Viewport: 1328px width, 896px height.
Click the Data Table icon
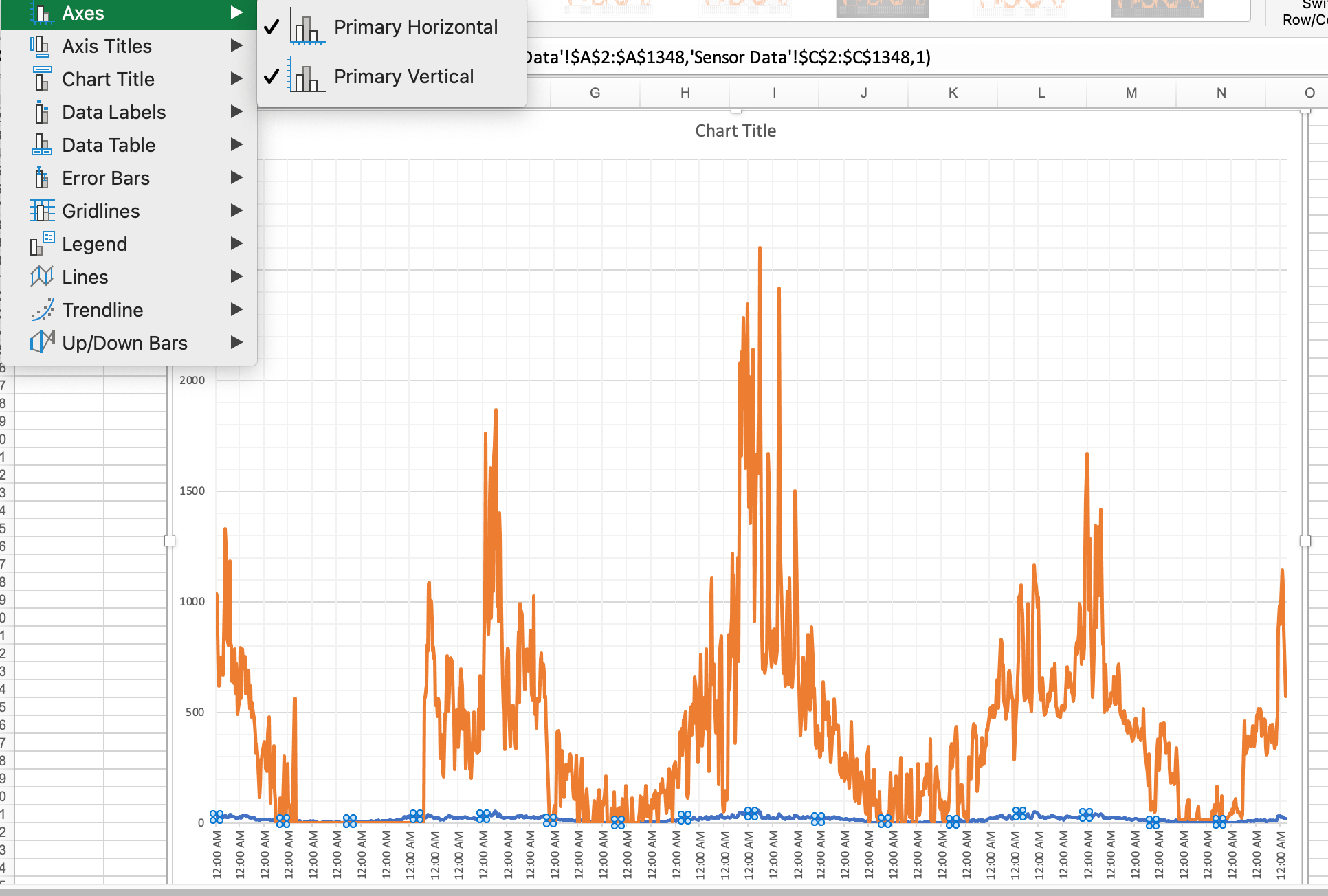(x=41, y=145)
